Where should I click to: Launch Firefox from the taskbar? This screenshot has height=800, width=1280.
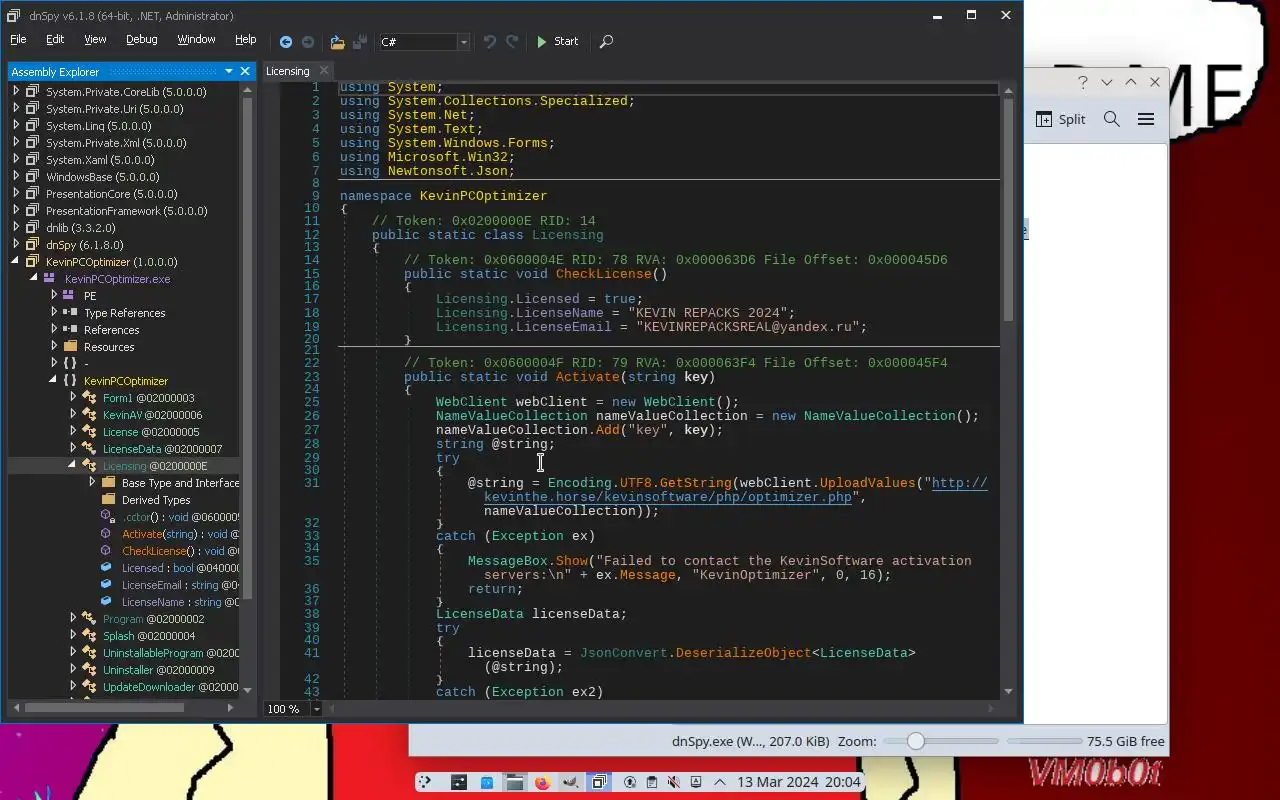tap(542, 782)
